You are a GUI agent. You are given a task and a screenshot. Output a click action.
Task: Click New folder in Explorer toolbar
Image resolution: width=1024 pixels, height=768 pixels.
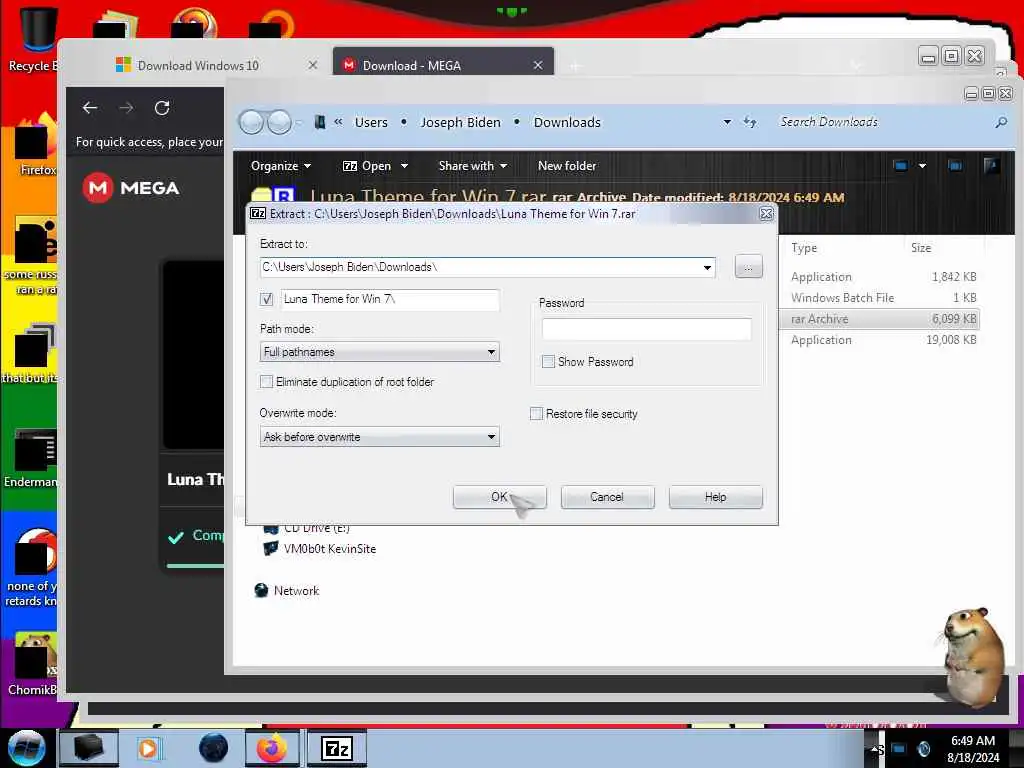567,166
